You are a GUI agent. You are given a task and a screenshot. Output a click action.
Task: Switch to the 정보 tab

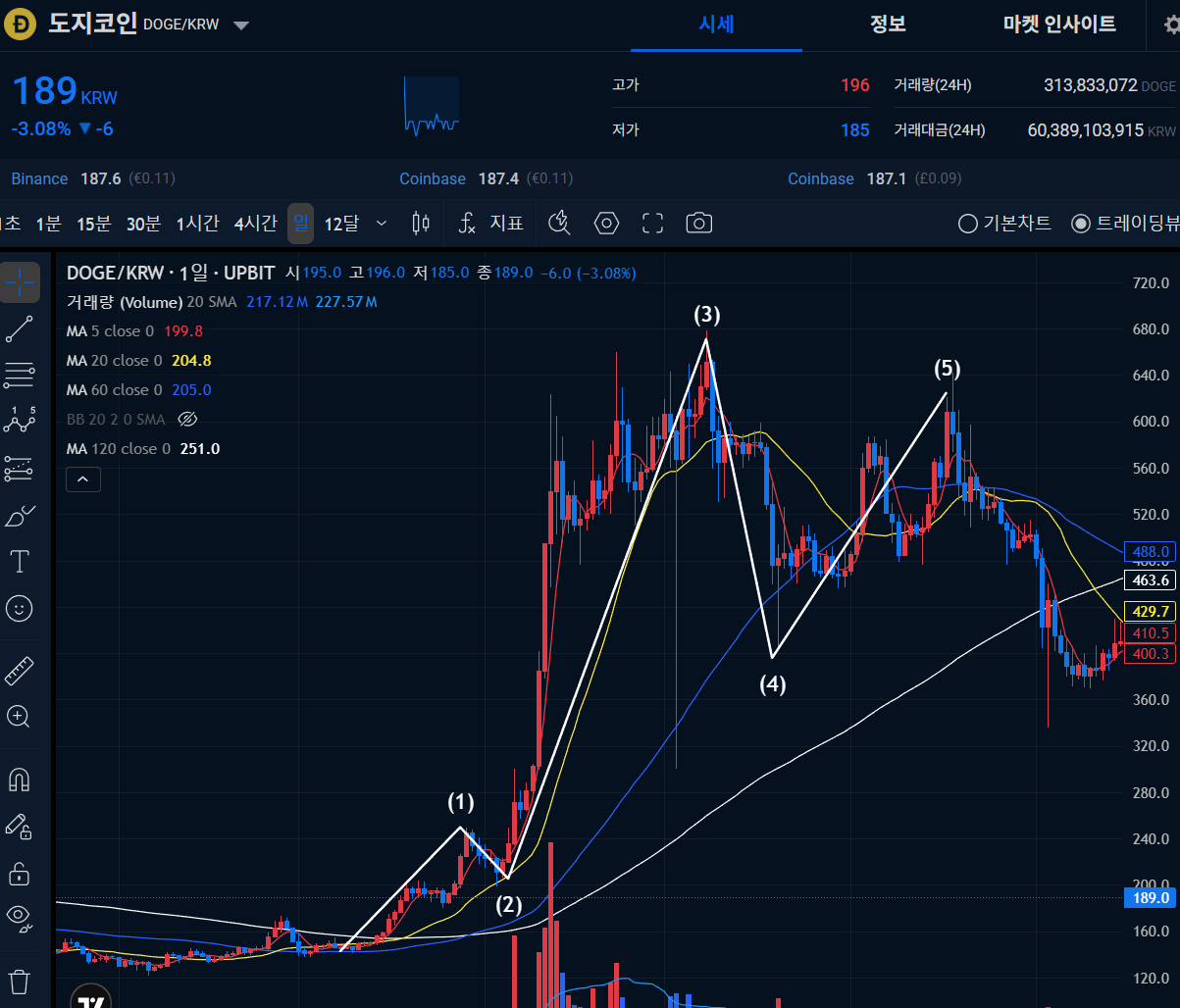point(888,25)
